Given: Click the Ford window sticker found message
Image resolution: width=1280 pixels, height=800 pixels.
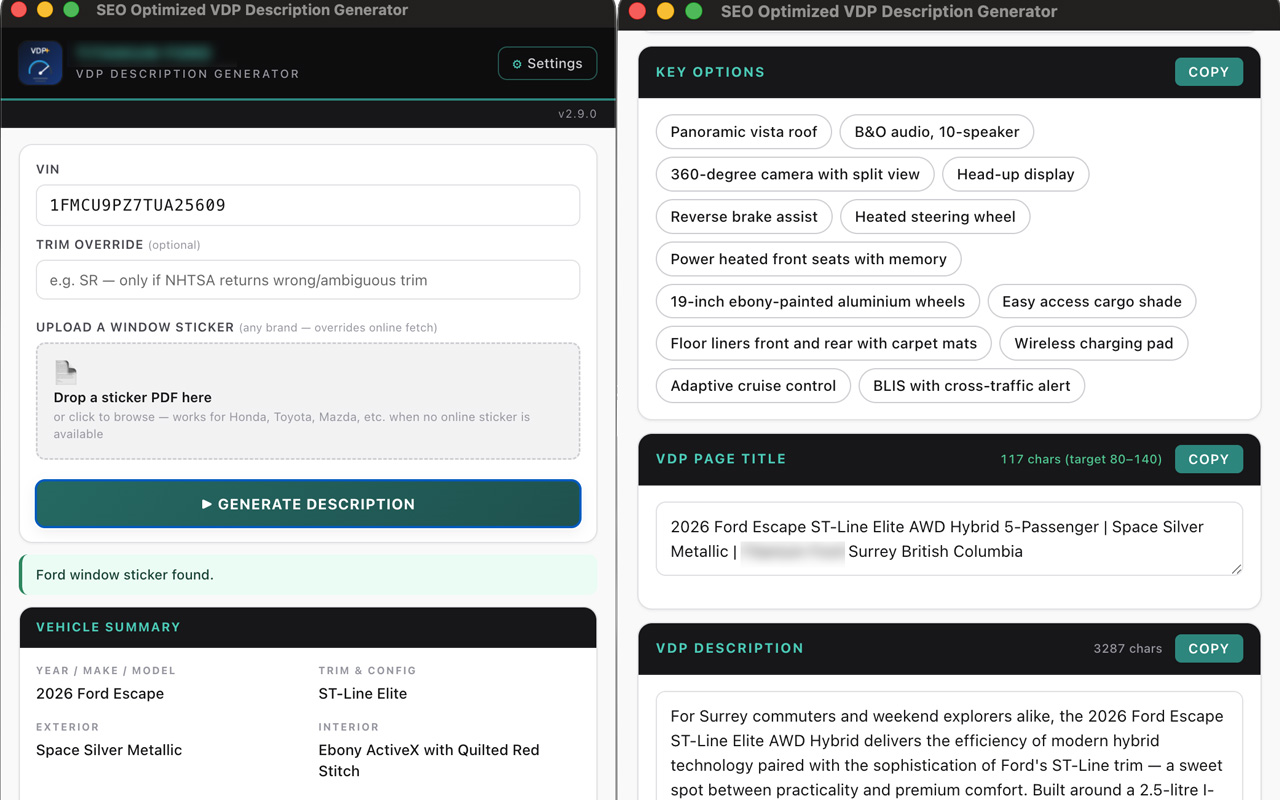Looking at the screenshot, I should coord(308,575).
